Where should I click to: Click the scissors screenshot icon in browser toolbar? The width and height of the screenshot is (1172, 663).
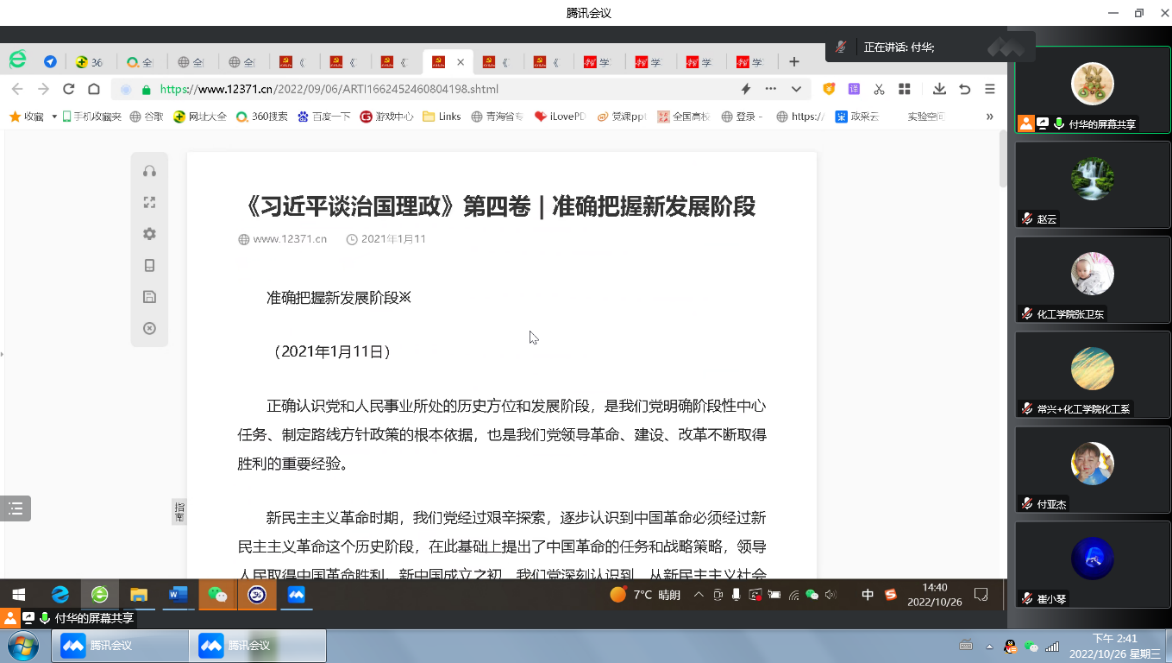pyautogui.click(x=879, y=89)
